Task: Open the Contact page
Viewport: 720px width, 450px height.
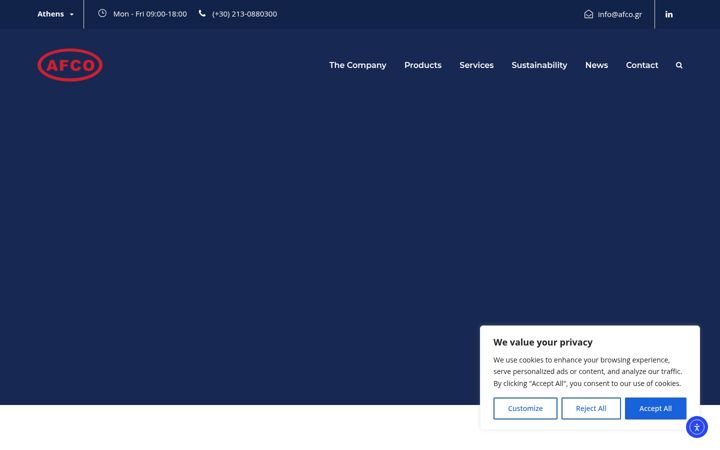Action: click(641, 65)
